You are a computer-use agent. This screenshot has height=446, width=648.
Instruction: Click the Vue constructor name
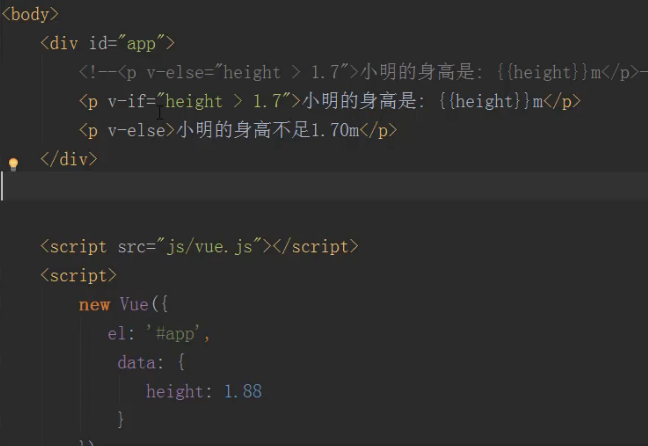tap(135, 304)
